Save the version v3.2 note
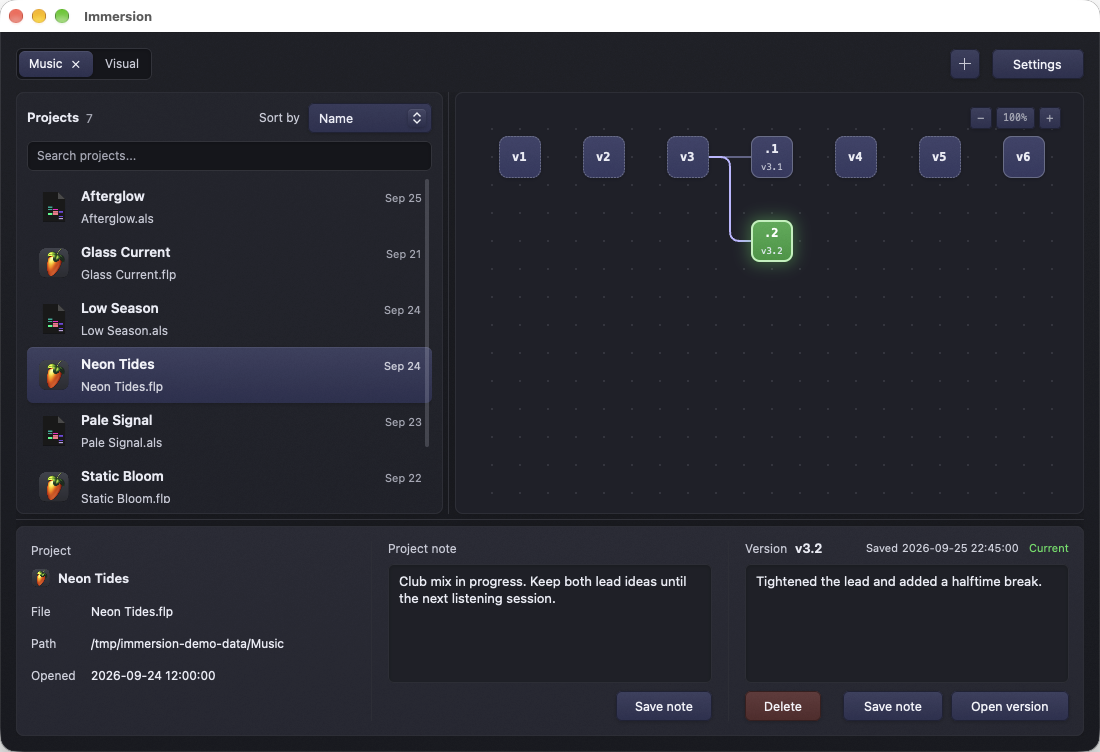The image size is (1100, 752). pyautogui.click(x=892, y=706)
